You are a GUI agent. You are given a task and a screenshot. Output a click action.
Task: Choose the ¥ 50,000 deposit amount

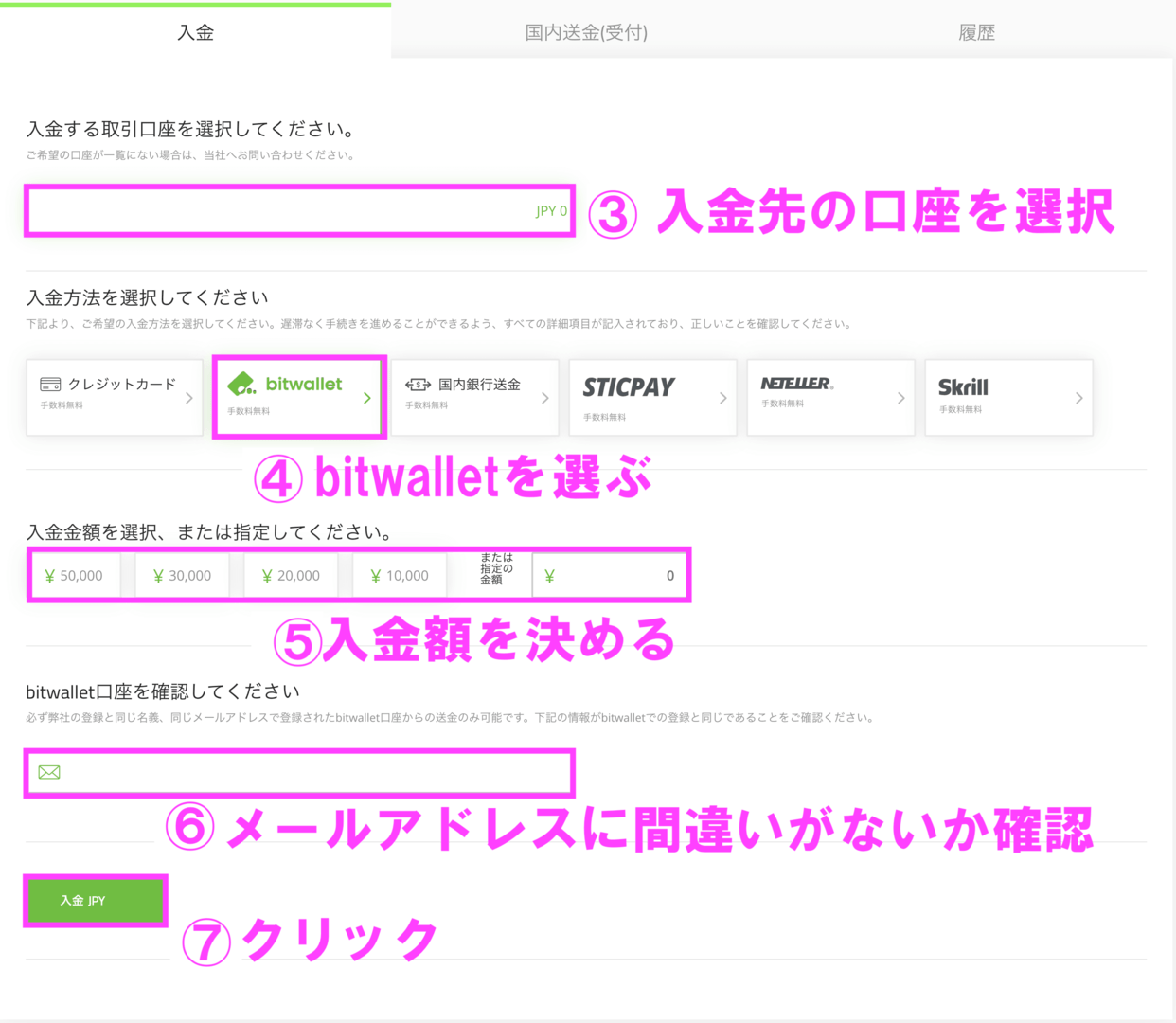tap(75, 575)
